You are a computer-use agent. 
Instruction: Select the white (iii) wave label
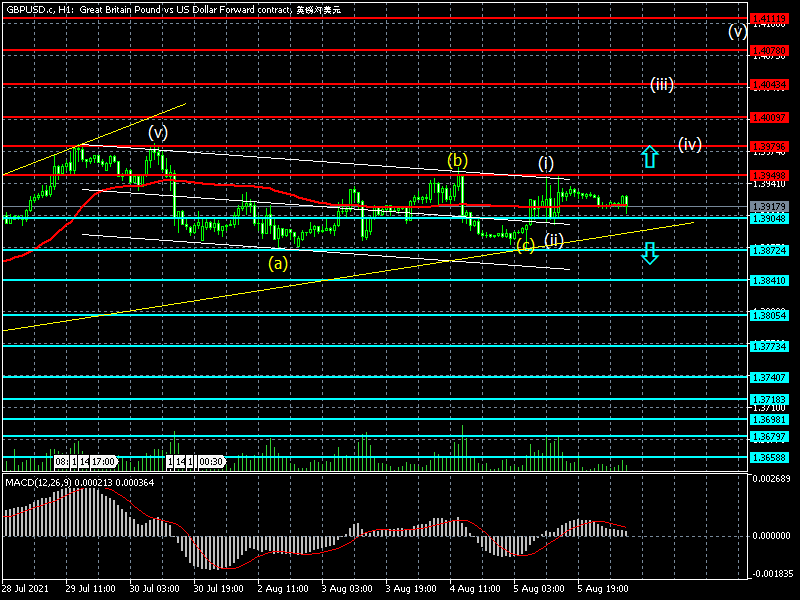[x=662, y=84]
